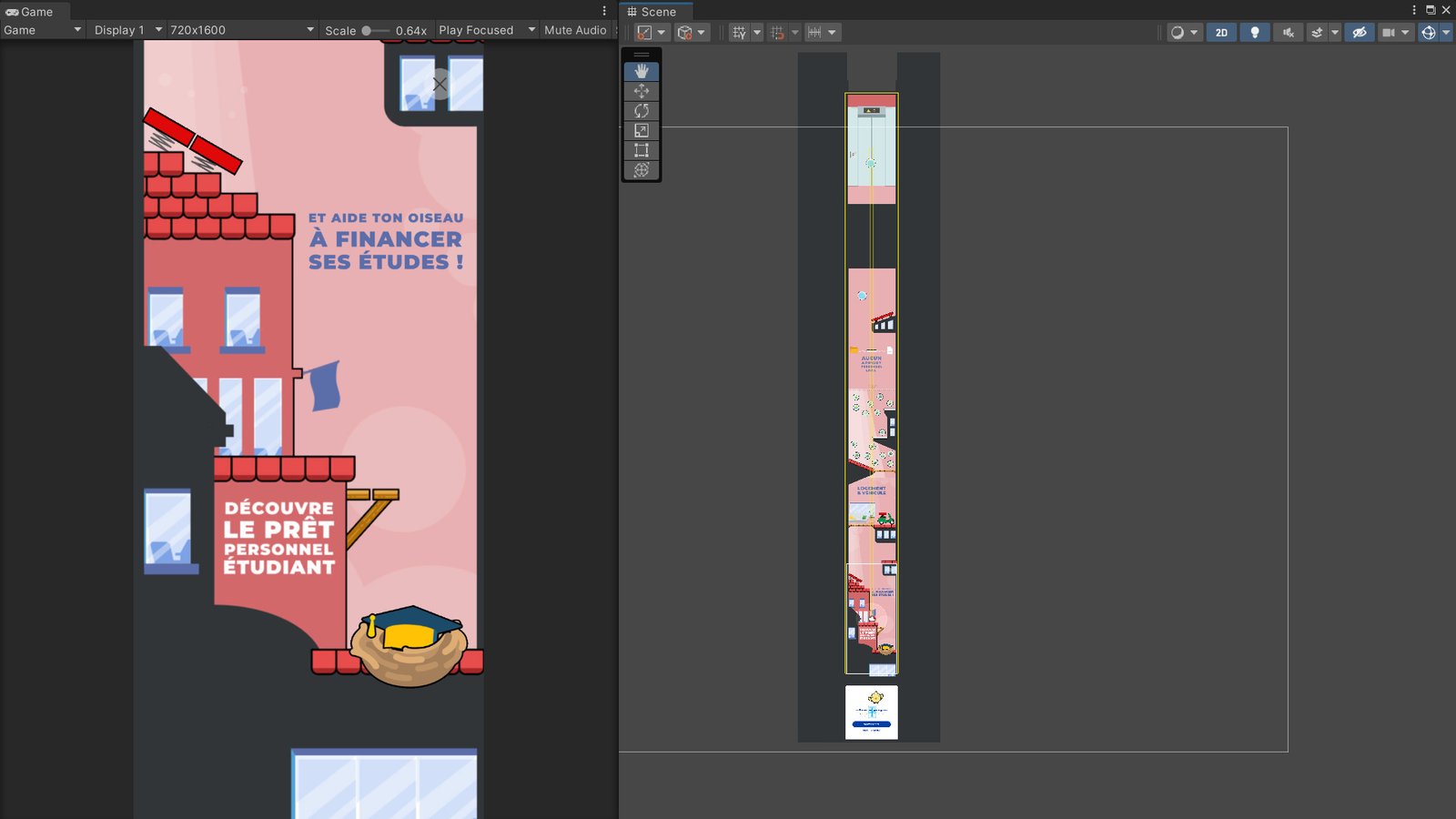Select the Hand (View) tool
The width and height of the screenshot is (1456, 819).
click(642, 71)
